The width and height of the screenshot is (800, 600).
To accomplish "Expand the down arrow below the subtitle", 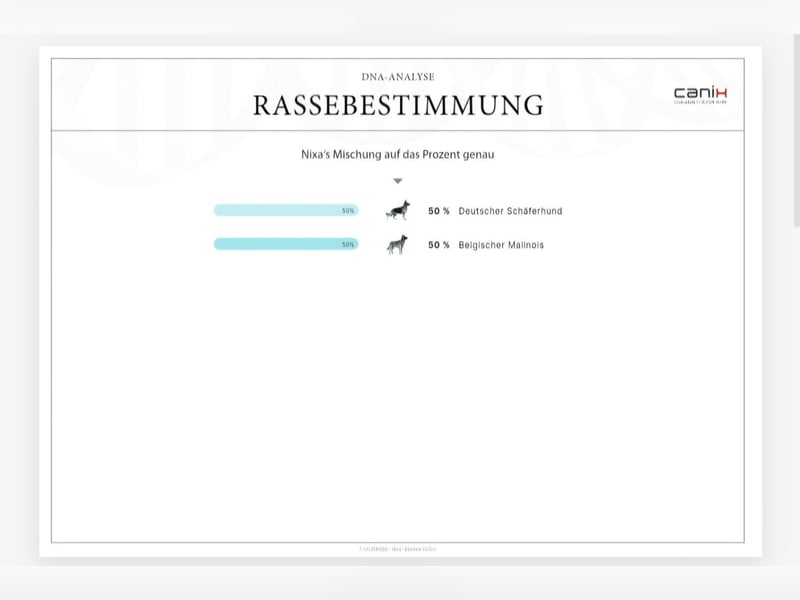I will [398, 181].
